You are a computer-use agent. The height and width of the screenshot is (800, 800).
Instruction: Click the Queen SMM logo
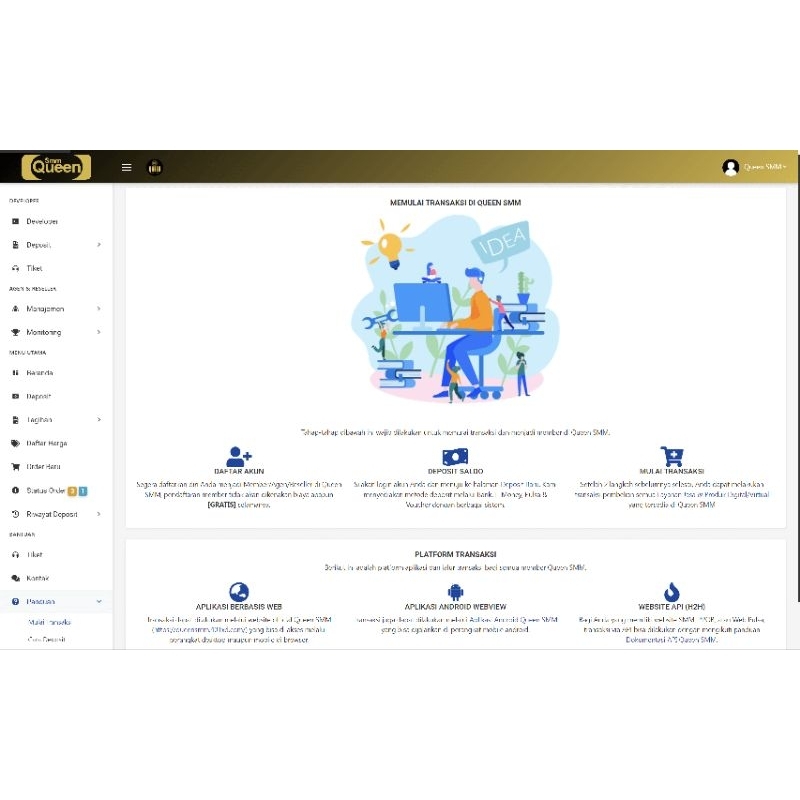pos(56,167)
